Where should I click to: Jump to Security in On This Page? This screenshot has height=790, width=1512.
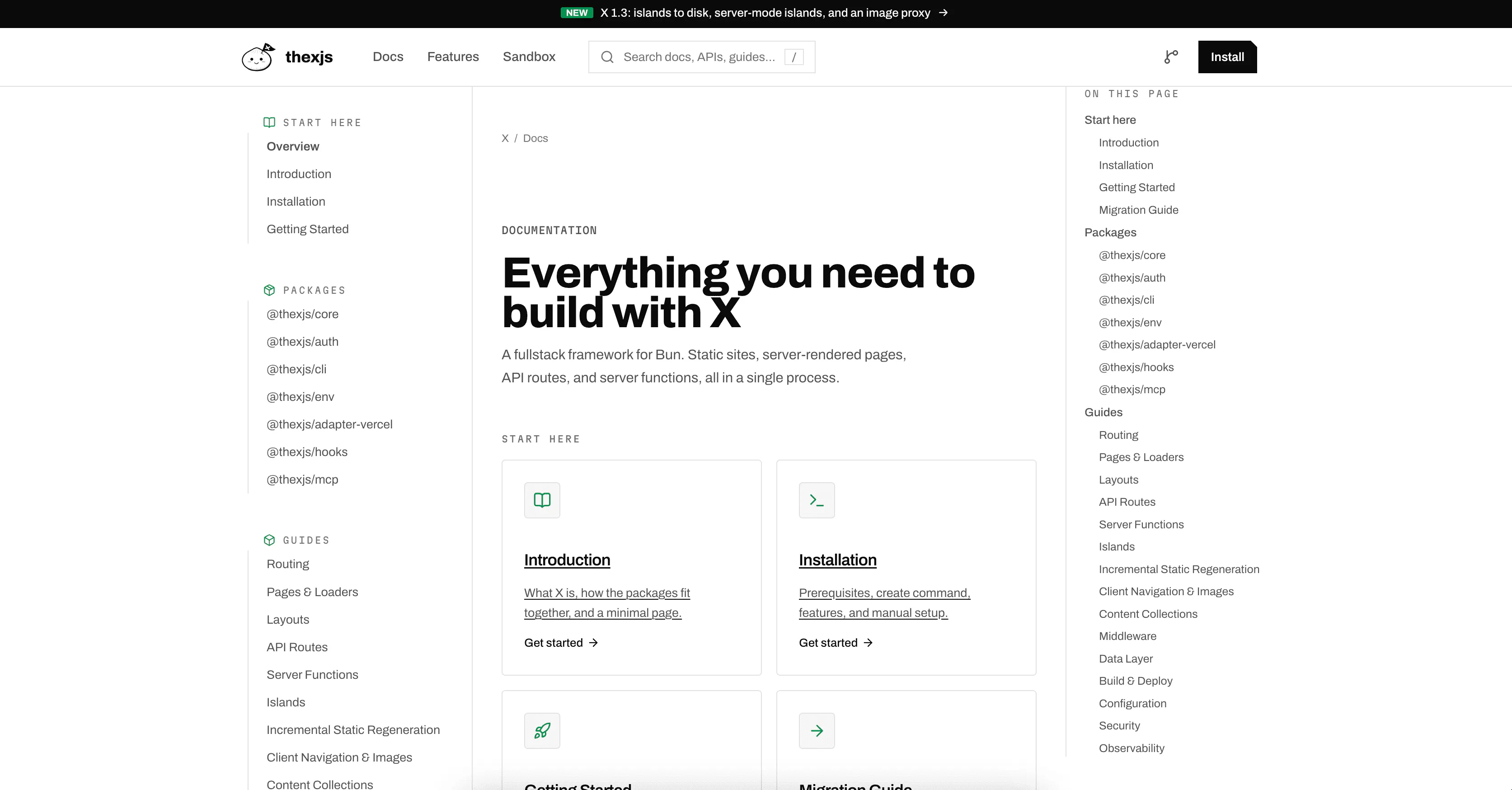[x=1119, y=726]
